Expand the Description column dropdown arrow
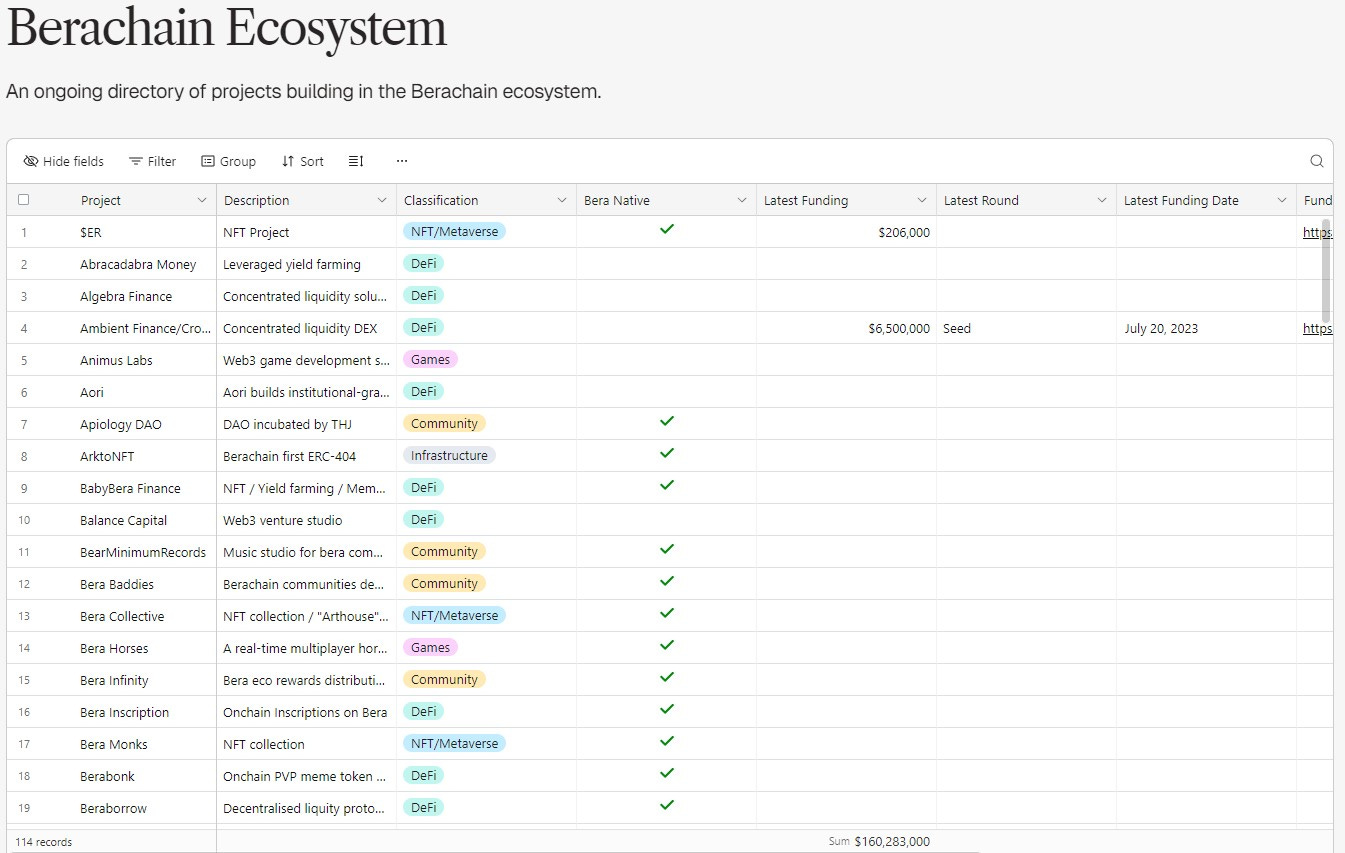Viewport: 1345px width, 853px height. (382, 201)
